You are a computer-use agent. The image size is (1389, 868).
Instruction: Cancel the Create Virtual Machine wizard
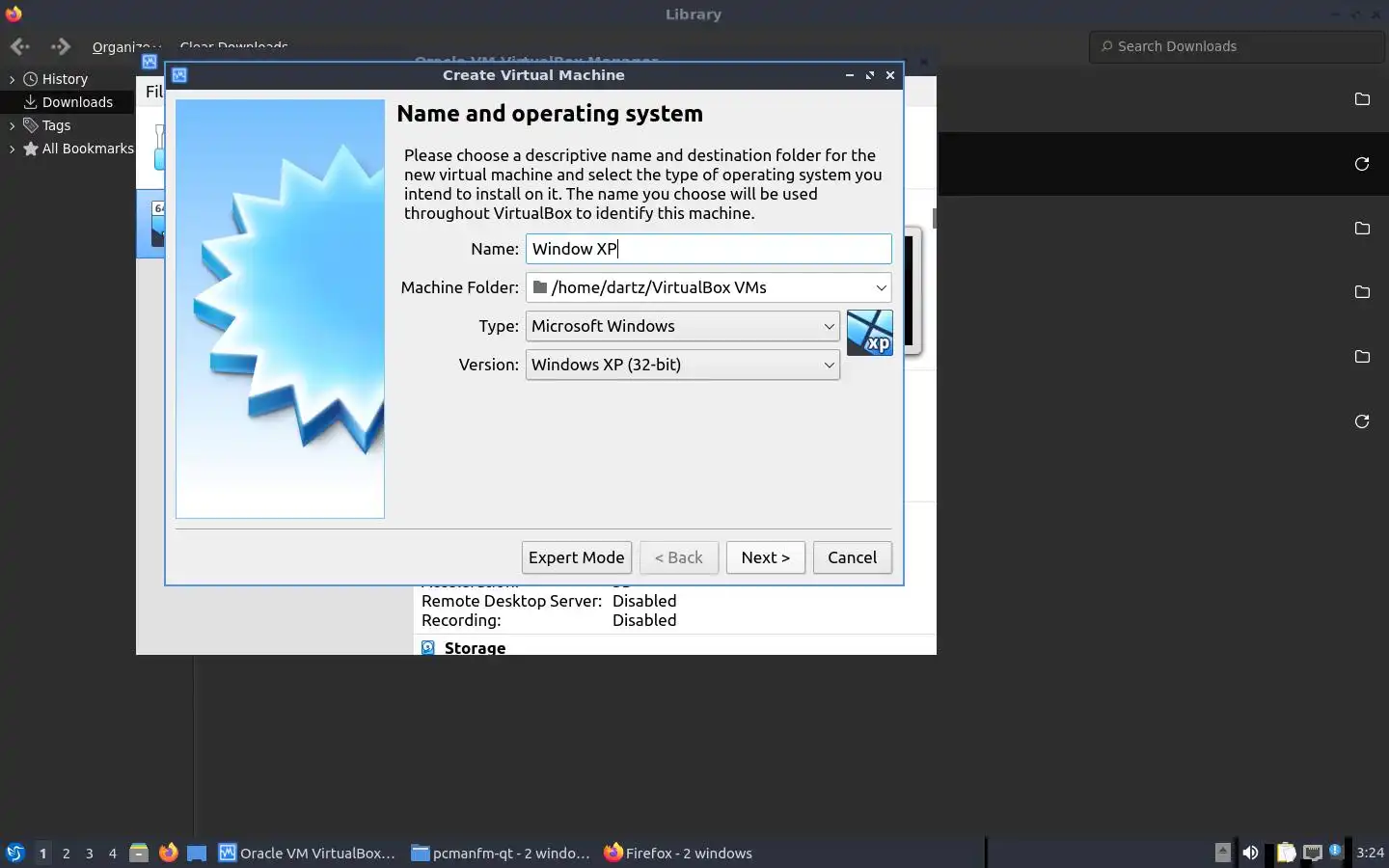853,557
